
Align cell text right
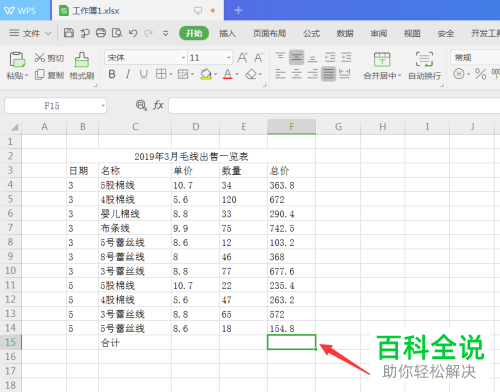[x=312, y=74]
